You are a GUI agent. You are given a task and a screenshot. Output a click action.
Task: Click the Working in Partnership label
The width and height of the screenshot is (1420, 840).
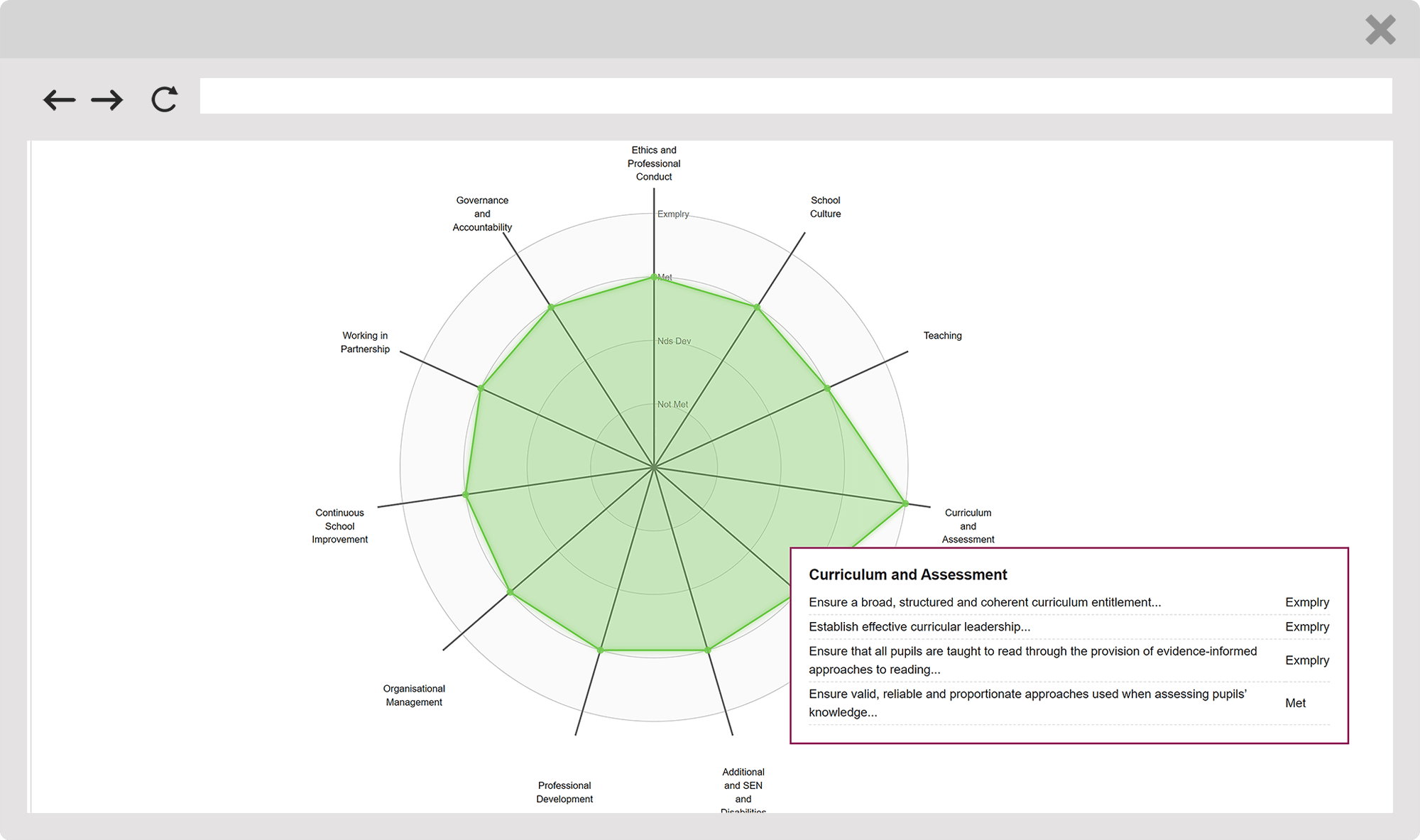pos(365,342)
